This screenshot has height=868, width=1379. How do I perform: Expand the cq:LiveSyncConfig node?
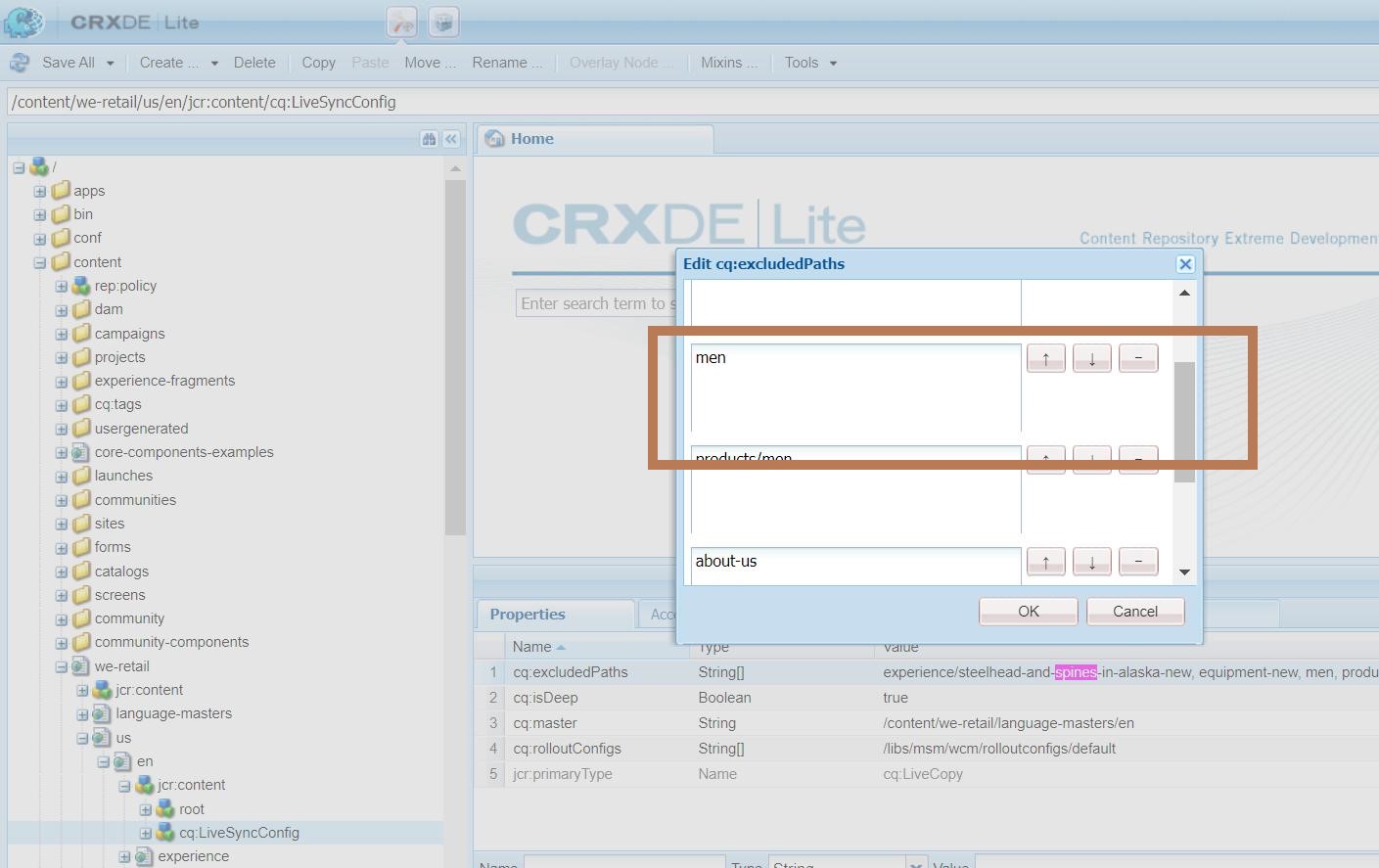146,833
